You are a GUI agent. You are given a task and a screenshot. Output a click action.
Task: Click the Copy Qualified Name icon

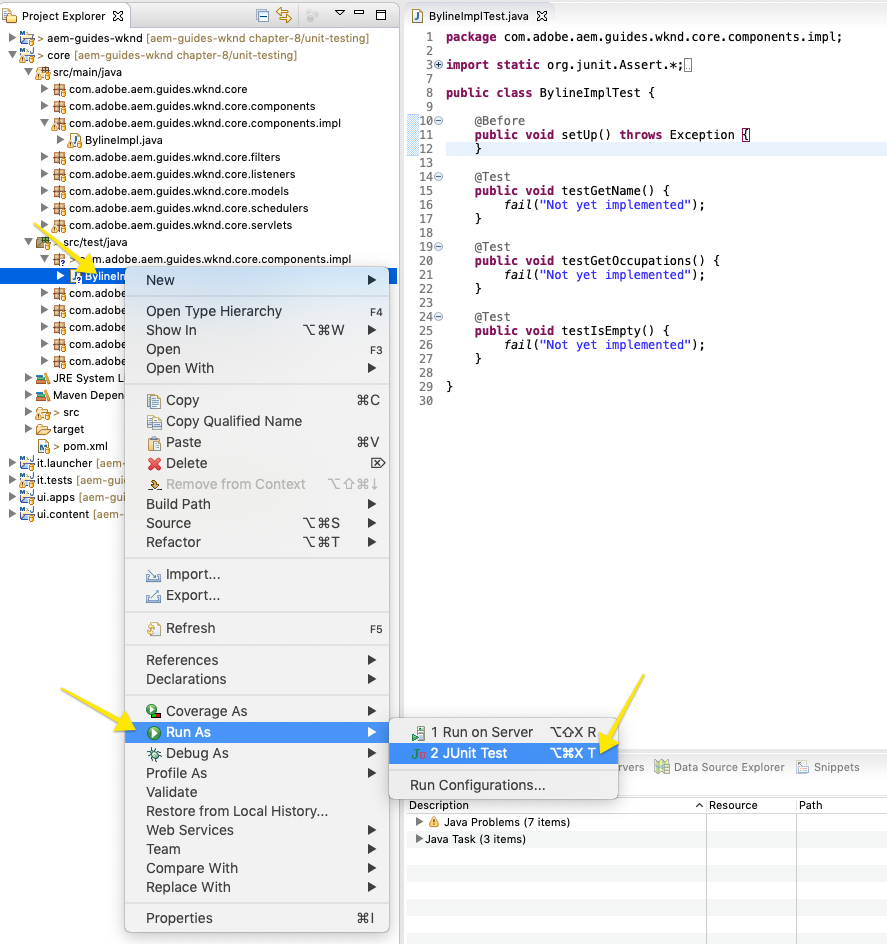point(154,422)
